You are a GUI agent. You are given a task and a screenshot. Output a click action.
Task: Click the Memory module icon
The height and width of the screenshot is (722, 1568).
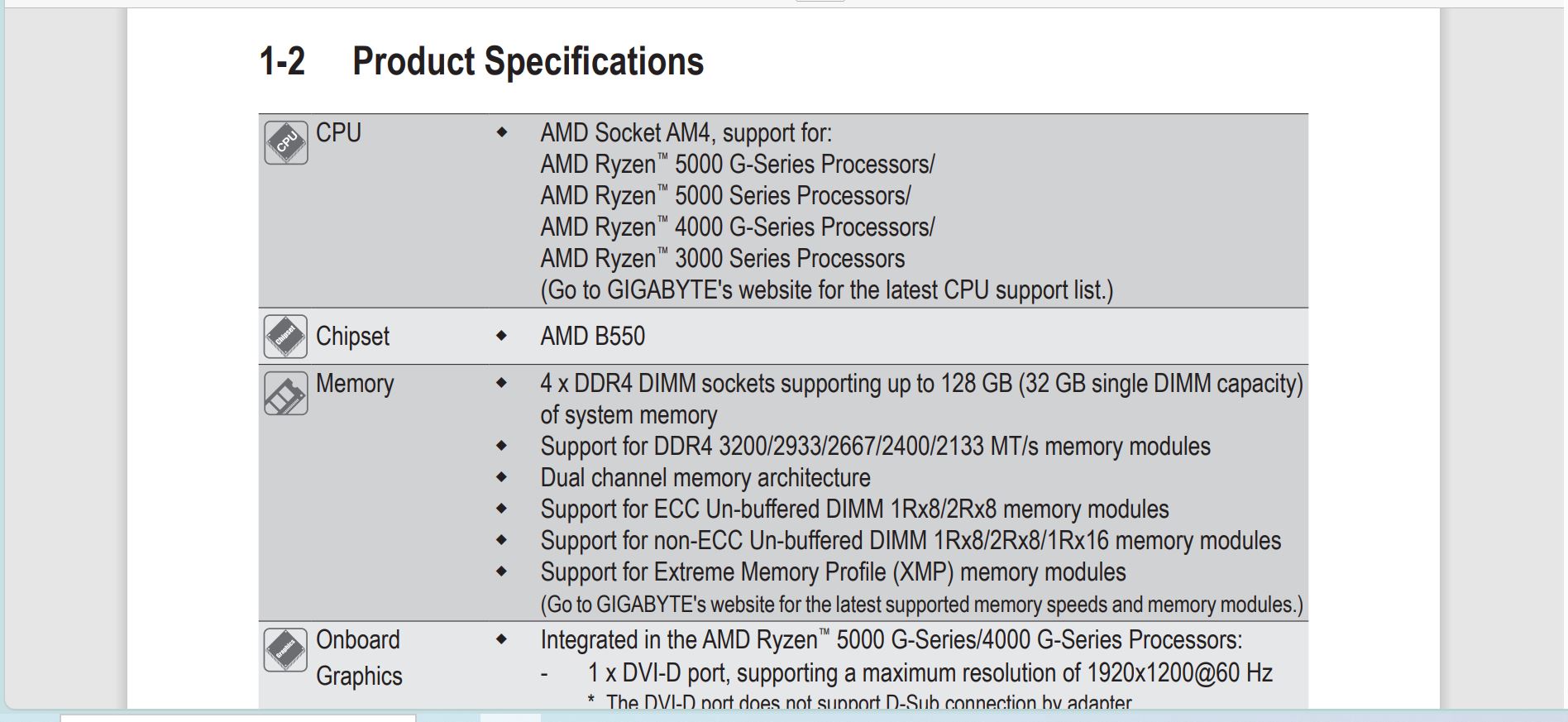[286, 393]
